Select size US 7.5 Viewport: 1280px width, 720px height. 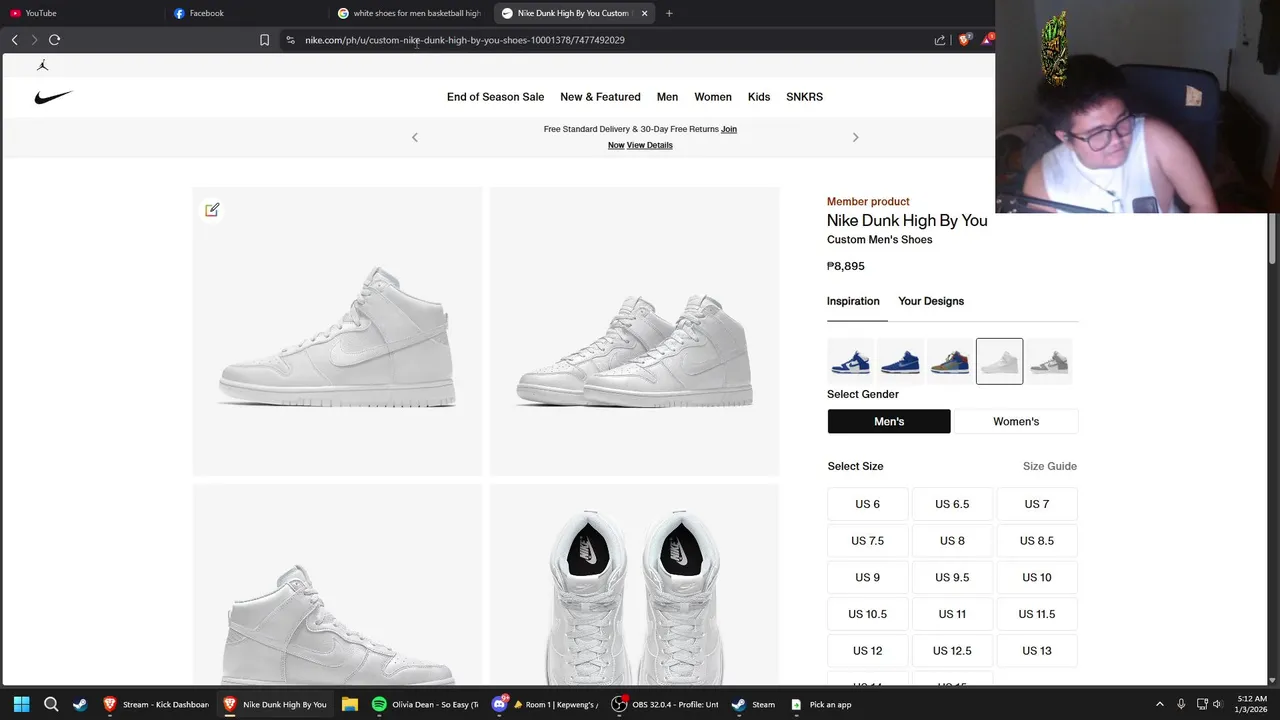click(868, 541)
